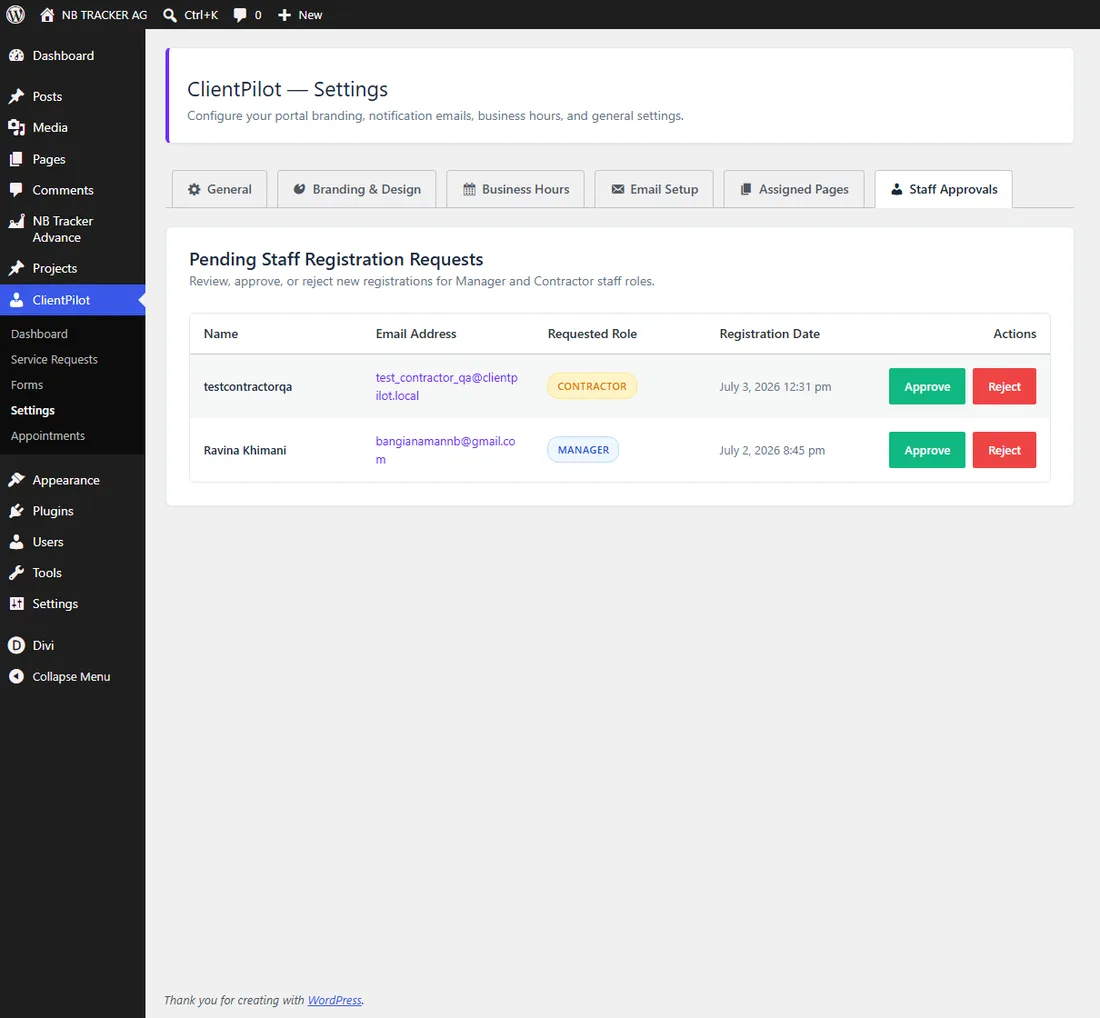Click the bangianamannb@gmail.com email link
The width and height of the screenshot is (1100, 1018).
(x=445, y=450)
